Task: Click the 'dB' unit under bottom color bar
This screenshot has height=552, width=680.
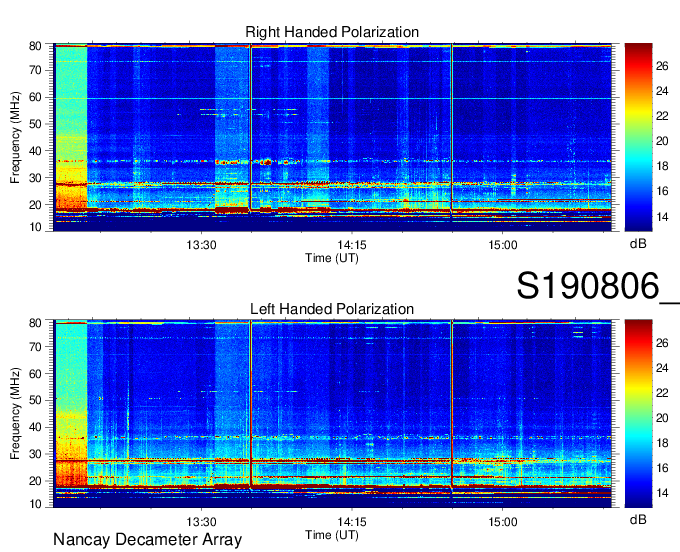Action: tap(638, 519)
